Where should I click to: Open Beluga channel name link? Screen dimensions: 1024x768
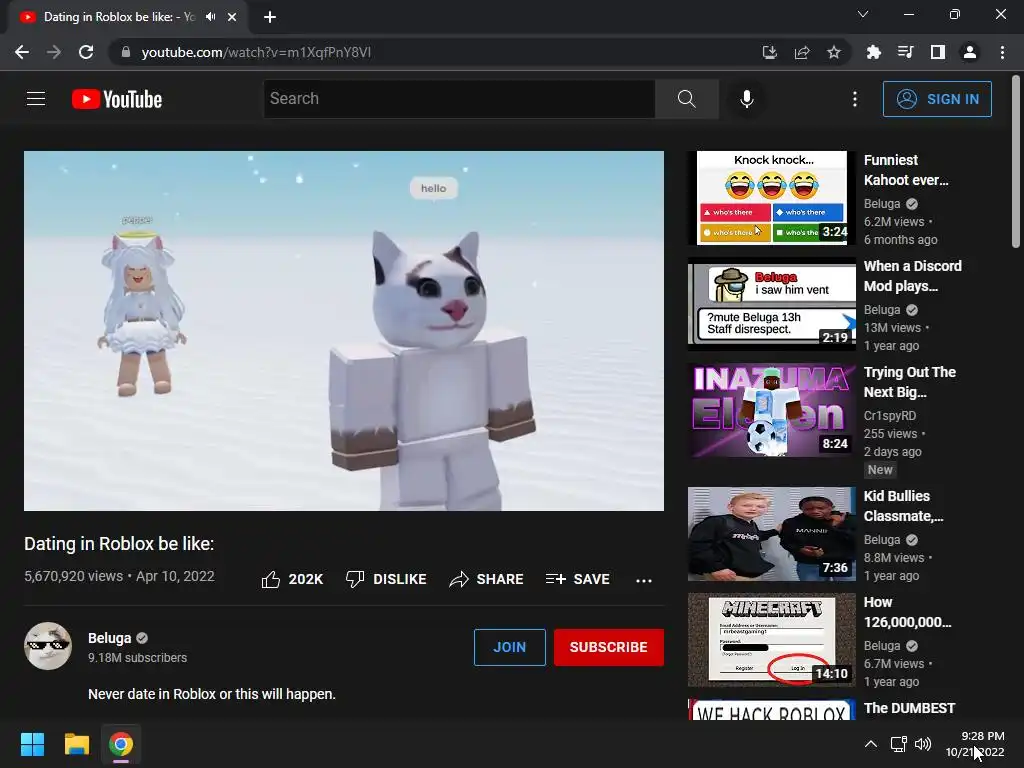[x=110, y=638]
